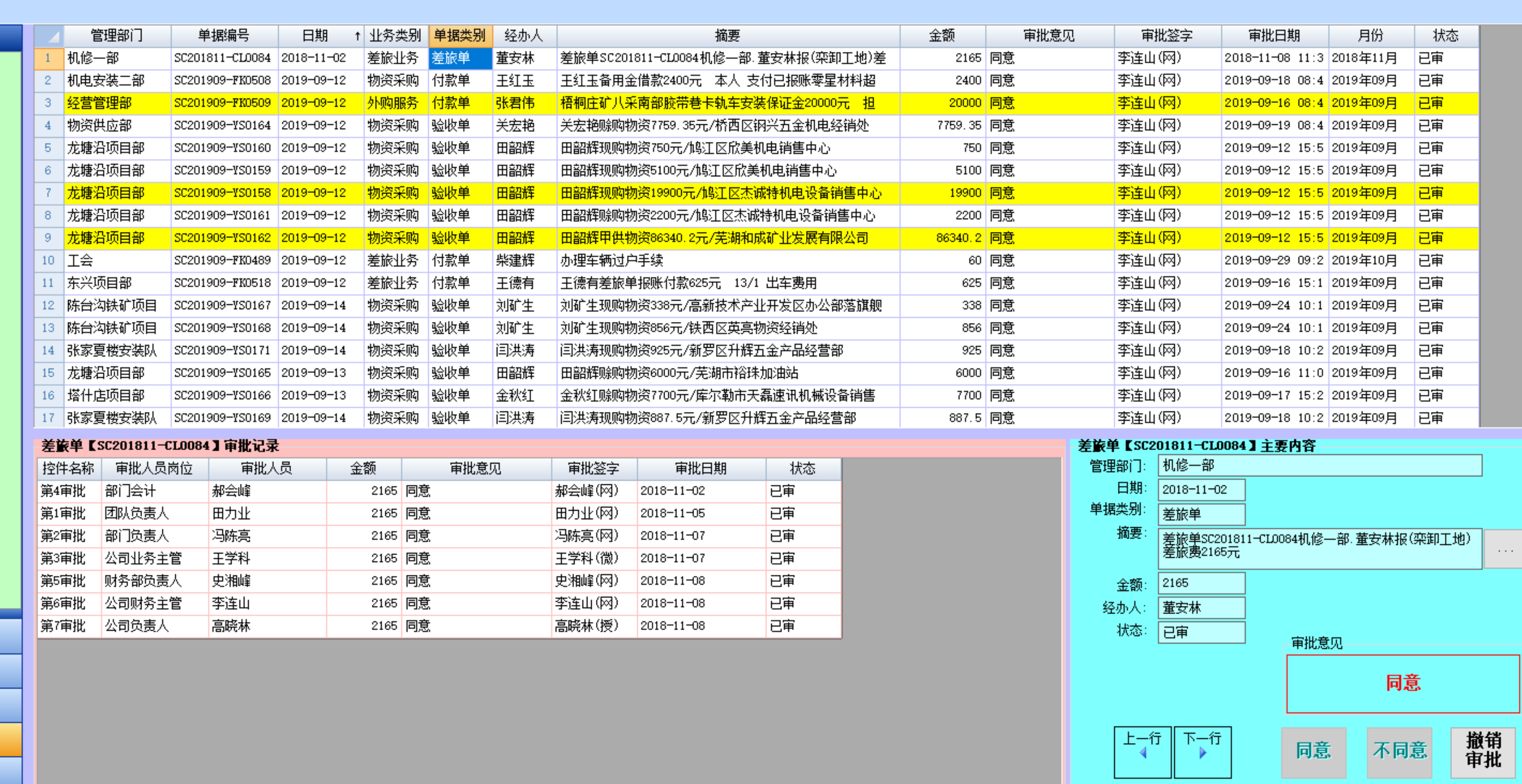Click the grid select-all corner cell

coord(49,36)
